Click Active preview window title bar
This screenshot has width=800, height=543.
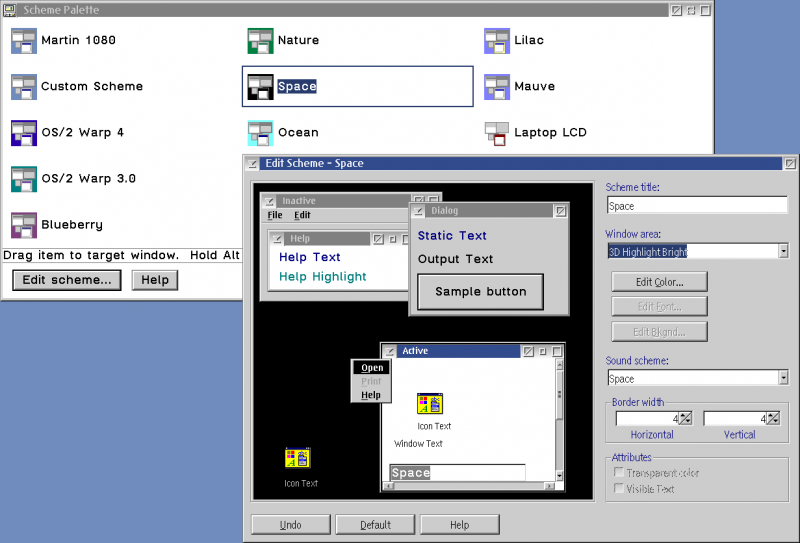coord(458,351)
